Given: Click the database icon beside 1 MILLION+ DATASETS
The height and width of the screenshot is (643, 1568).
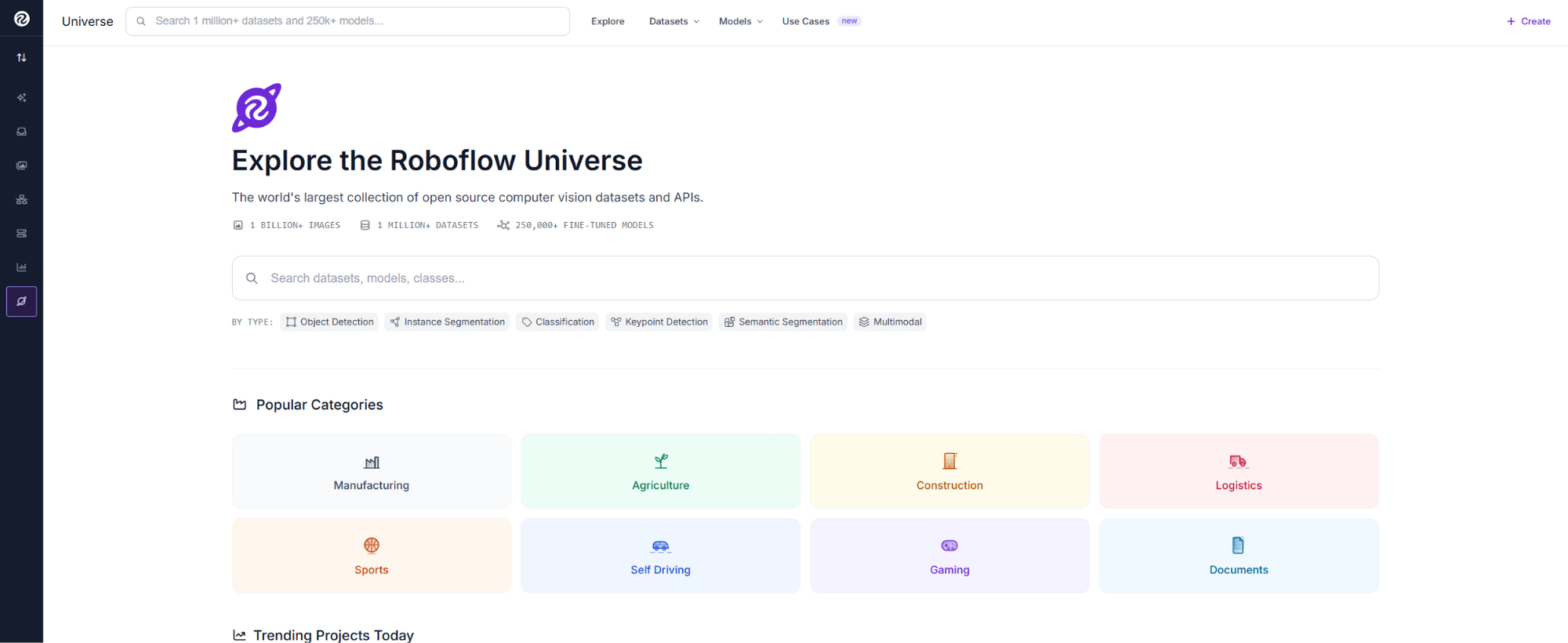Looking at the screenshot, I should coord(365,225).
